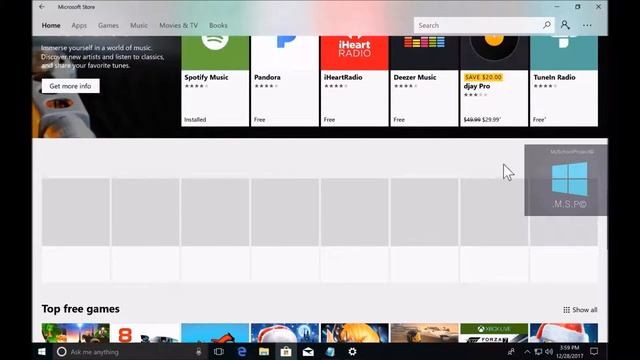The image size is (640, 360).
Task: Open Settings gear on taskbar
Action: (352, 351)
